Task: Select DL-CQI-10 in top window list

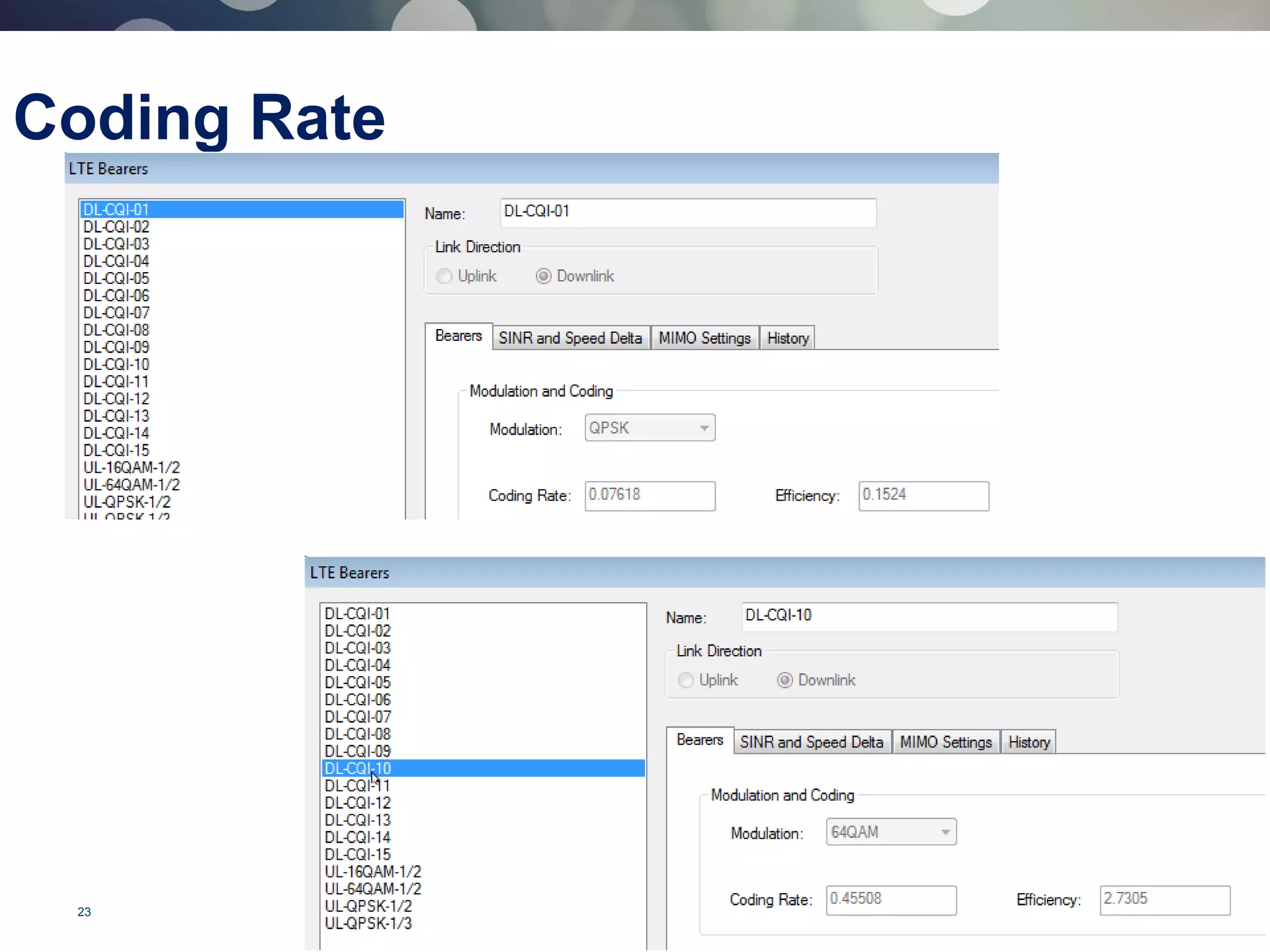Action: 242,364
